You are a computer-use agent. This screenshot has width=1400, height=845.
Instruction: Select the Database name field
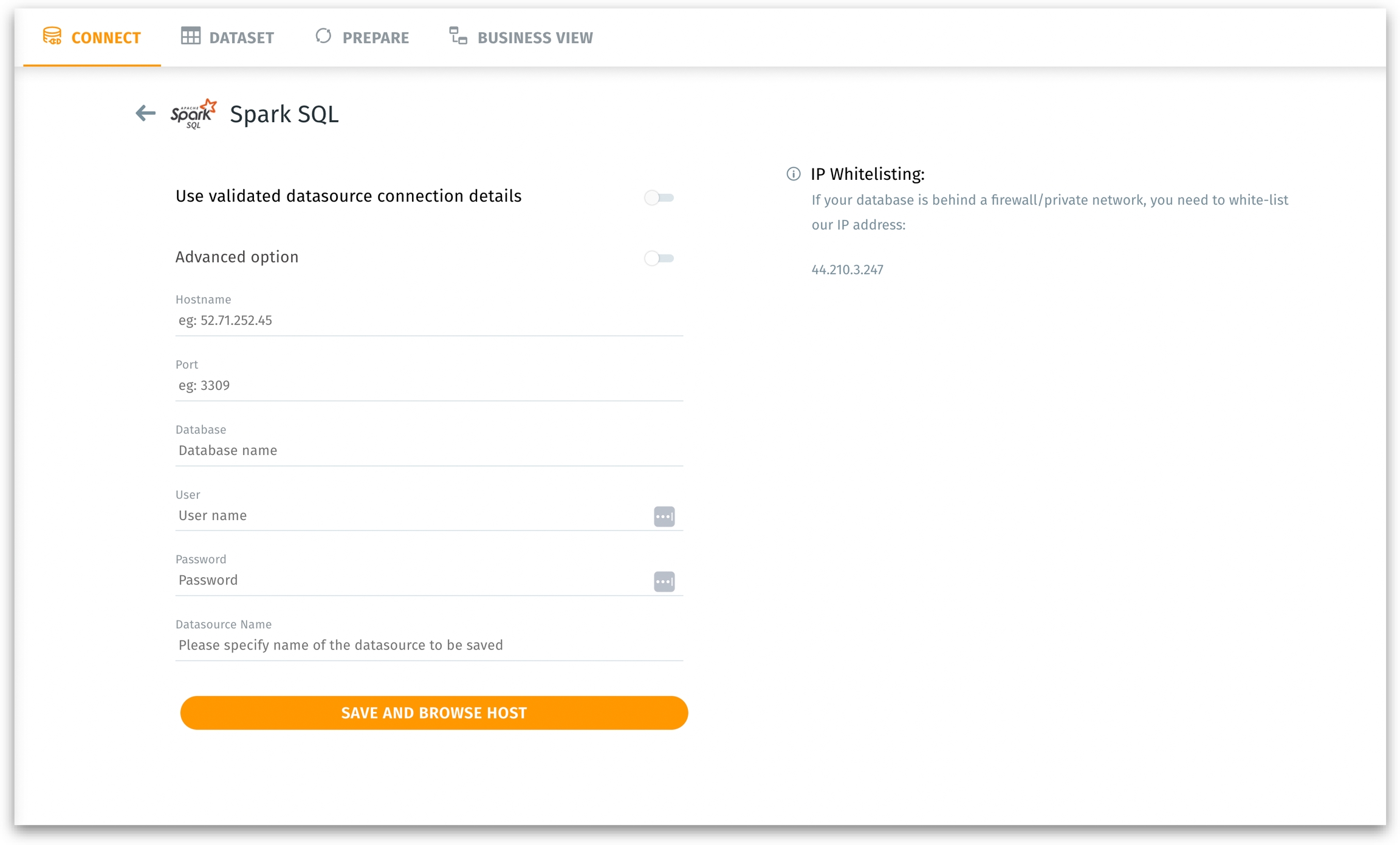428,451
